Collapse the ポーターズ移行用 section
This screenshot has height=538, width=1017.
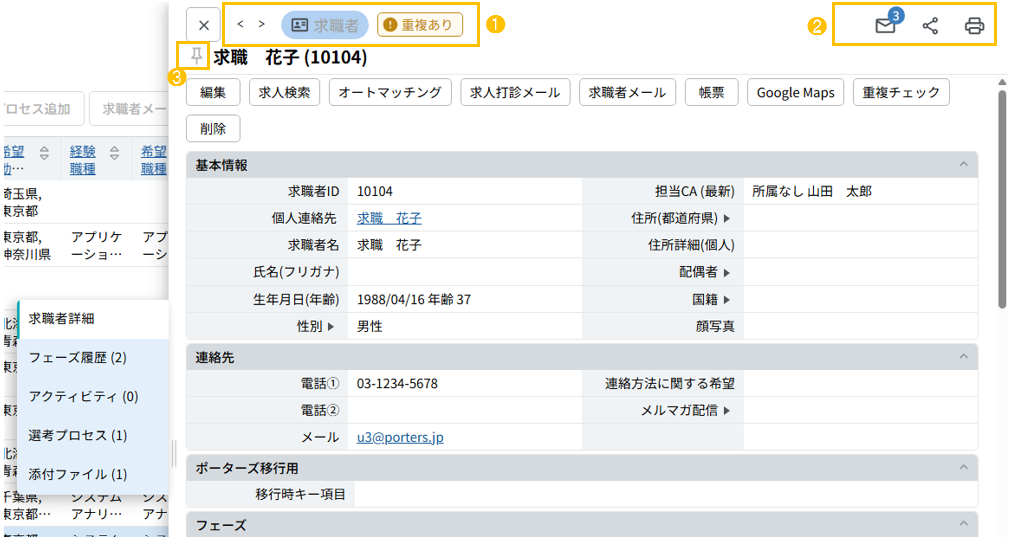(963, 467)
